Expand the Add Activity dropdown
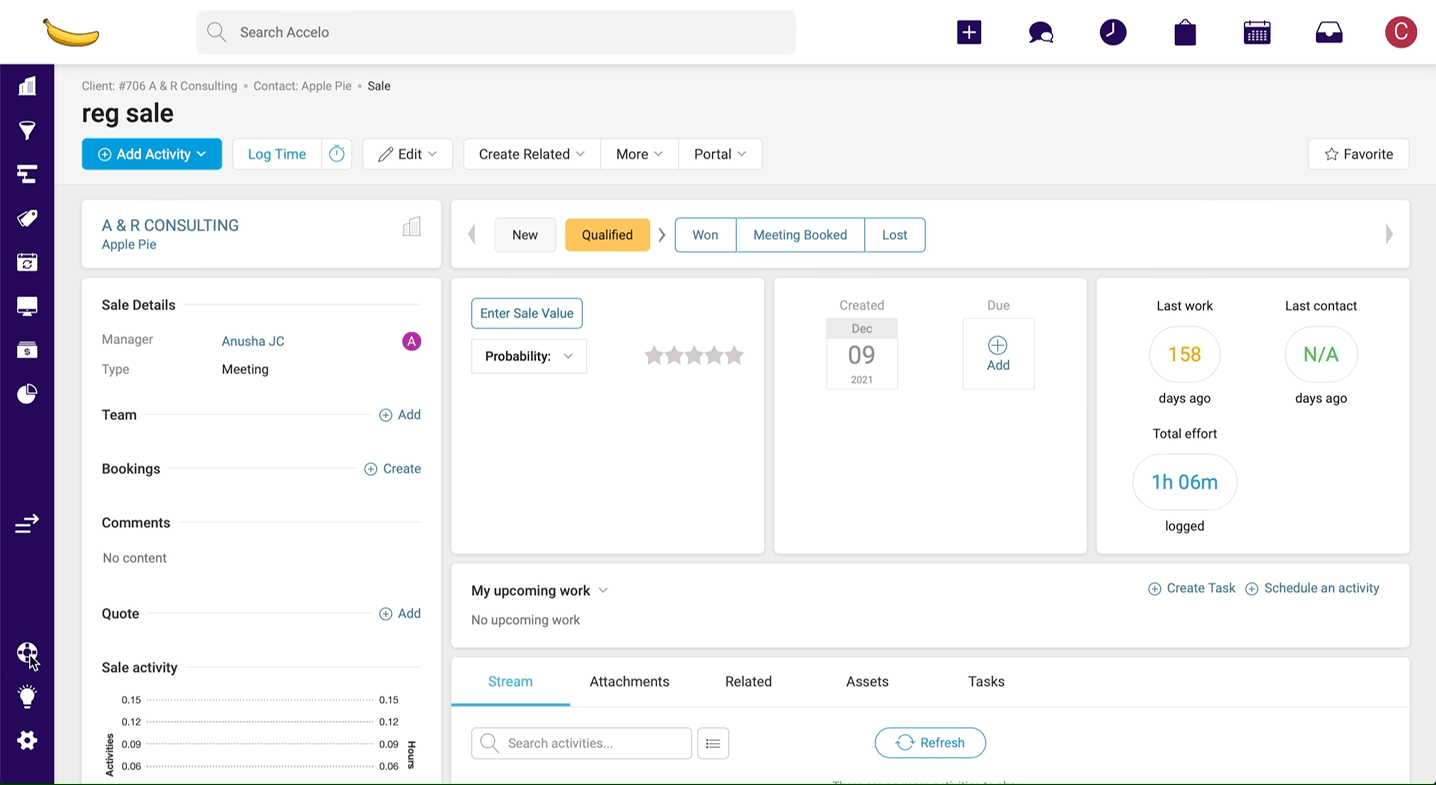This screenshot has height=785, width=1436. 152,154
